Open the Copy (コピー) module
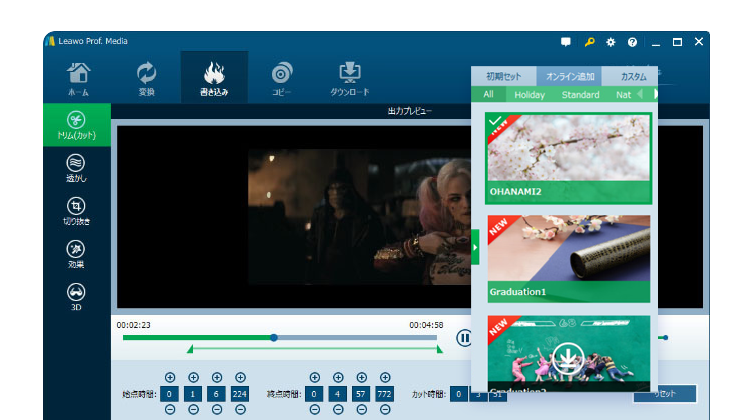Image resolution: width=744 pixels, height=420 pixels. tap(281, 79)
